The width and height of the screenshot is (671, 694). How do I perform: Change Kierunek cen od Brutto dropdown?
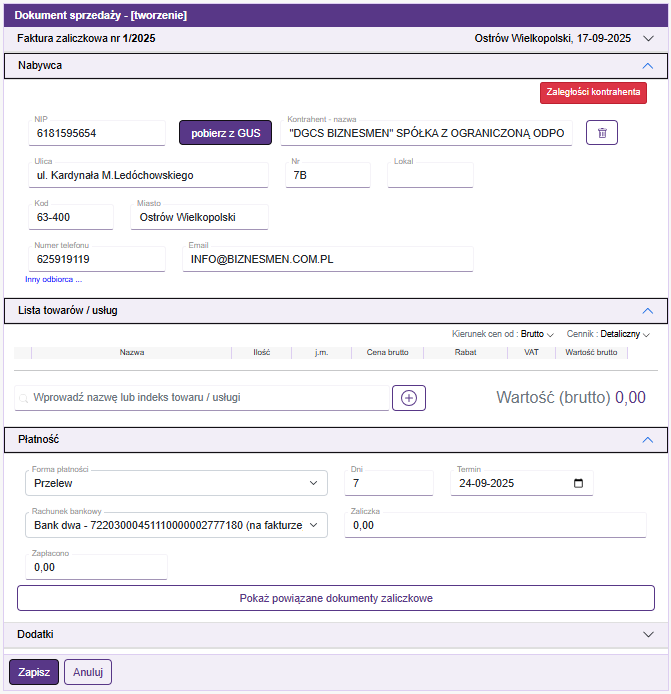click(537, 334)
